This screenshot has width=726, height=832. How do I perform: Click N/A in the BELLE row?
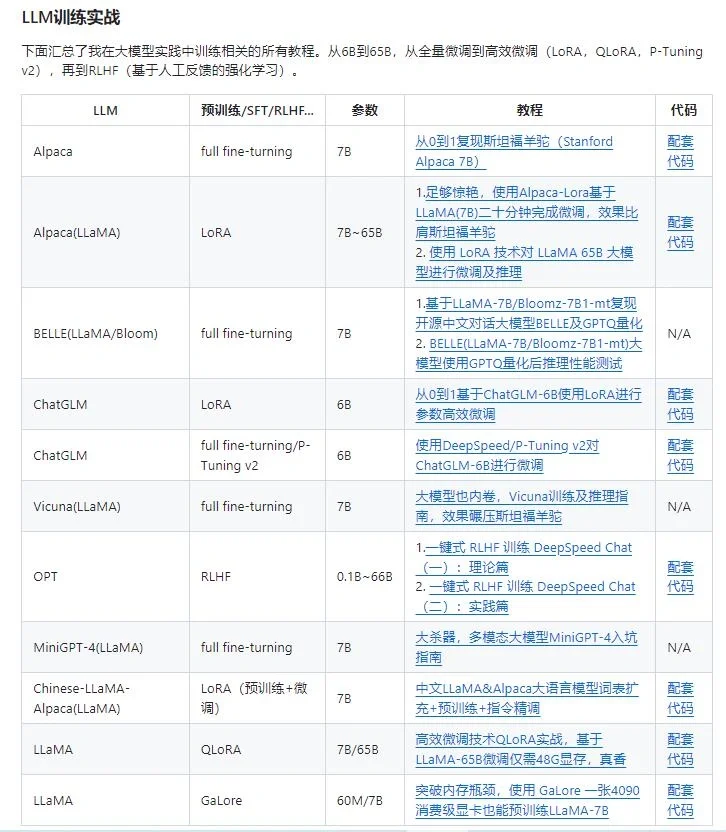679,334
